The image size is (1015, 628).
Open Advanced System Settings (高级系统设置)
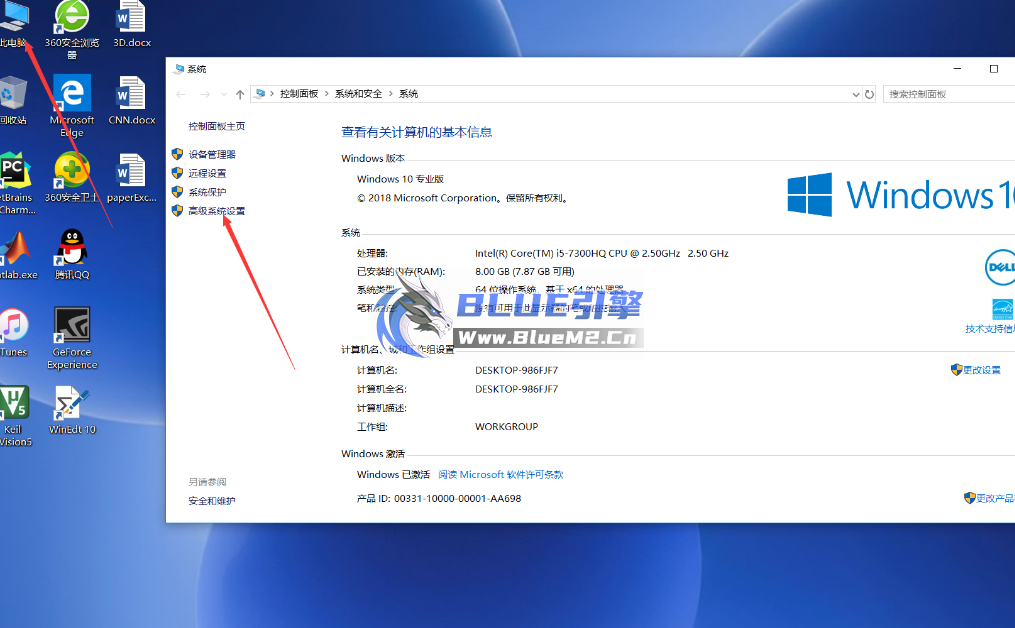pyautogui.click(x=216, y=211)
